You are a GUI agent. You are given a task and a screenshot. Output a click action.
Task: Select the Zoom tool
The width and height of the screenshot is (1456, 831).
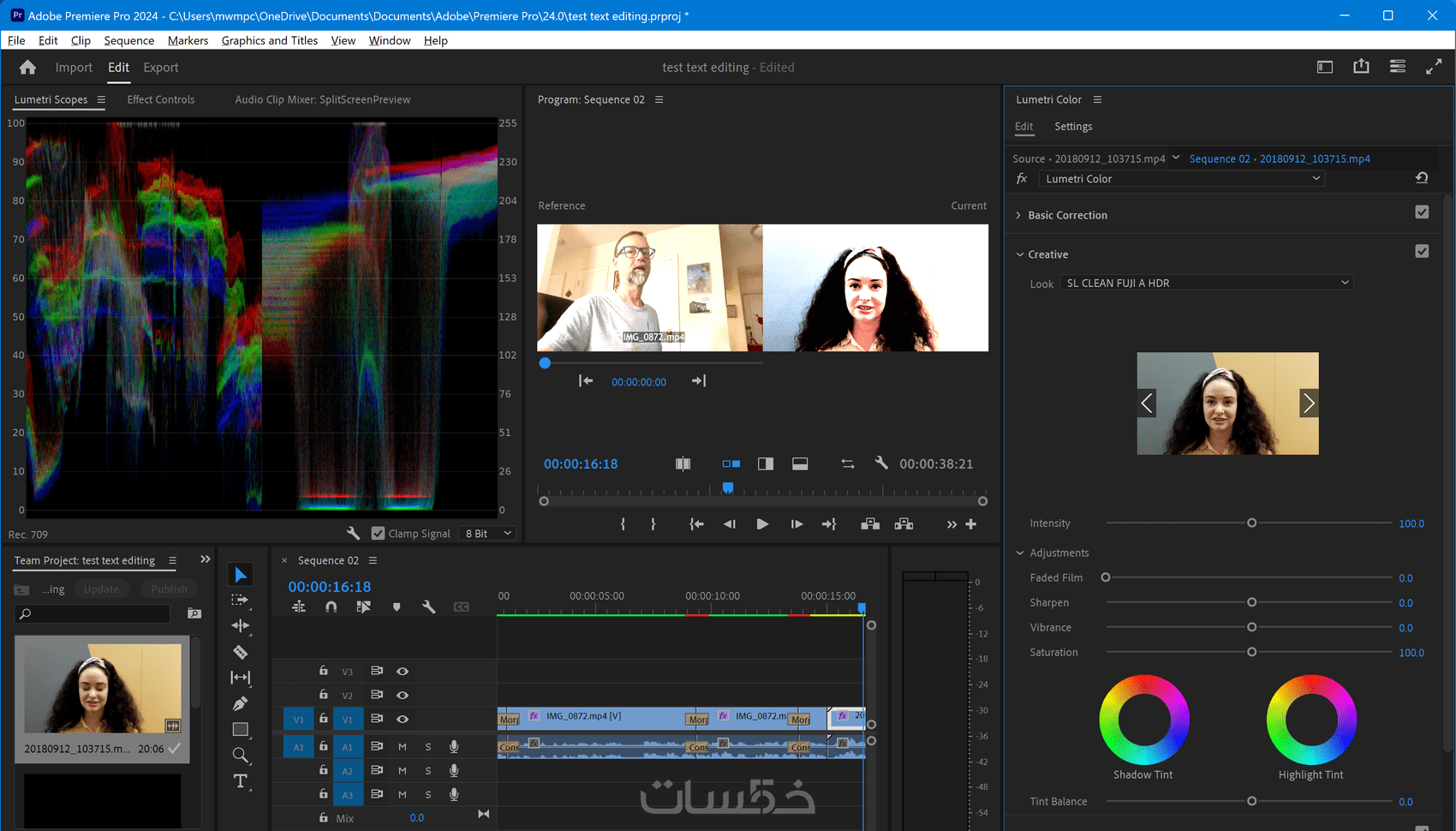tap(241, 755)
